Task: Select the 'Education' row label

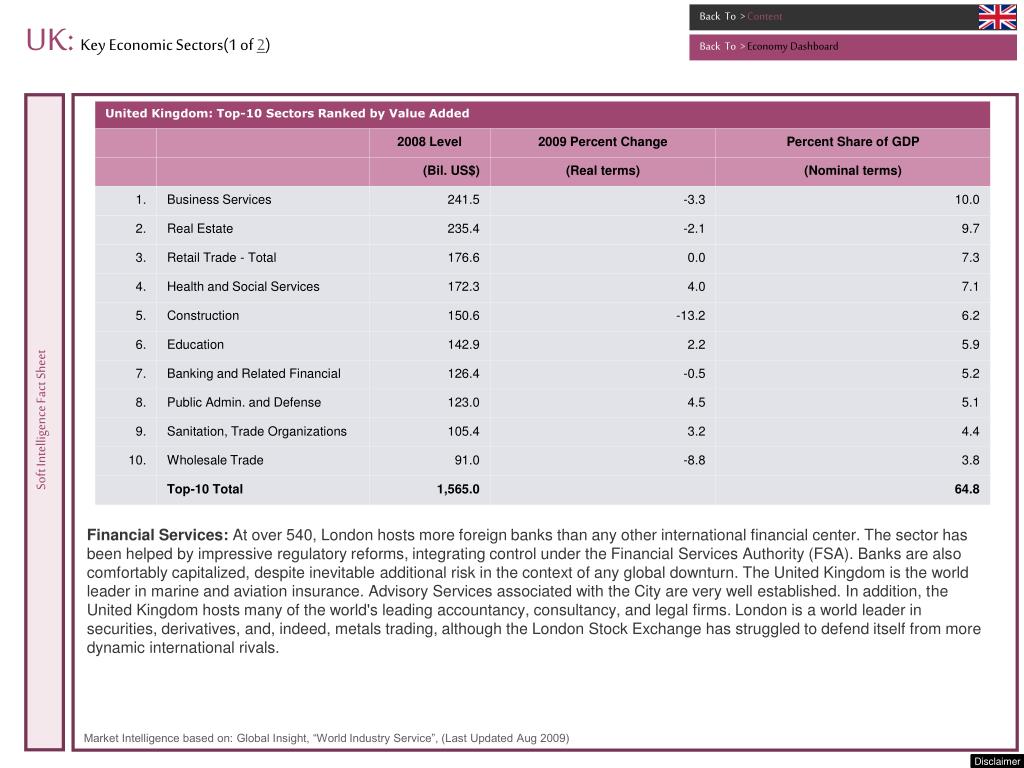Action: click(x=195, y=344)
